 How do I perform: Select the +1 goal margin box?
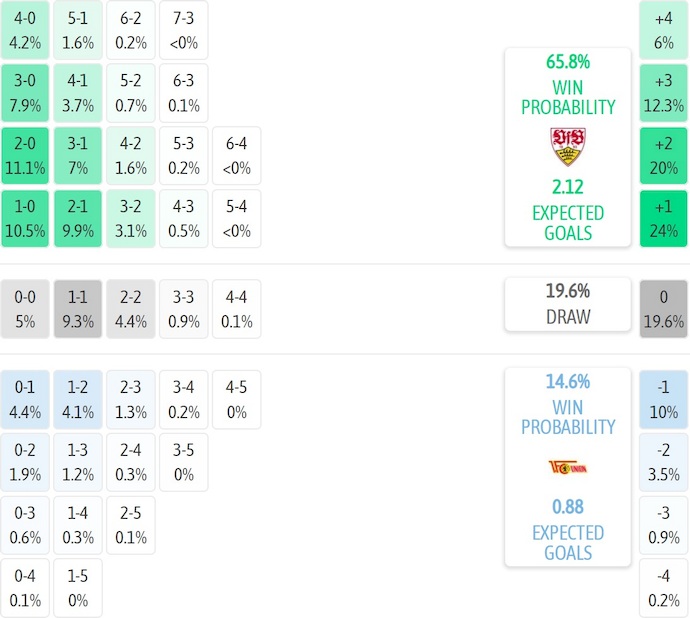[664, 218]
